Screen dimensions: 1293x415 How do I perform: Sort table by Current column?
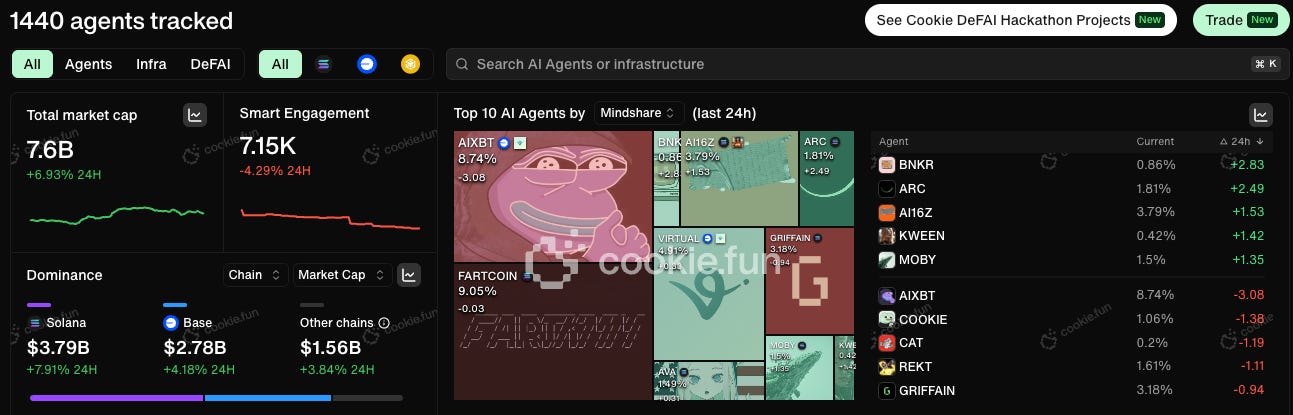[x=1155, y=142]
